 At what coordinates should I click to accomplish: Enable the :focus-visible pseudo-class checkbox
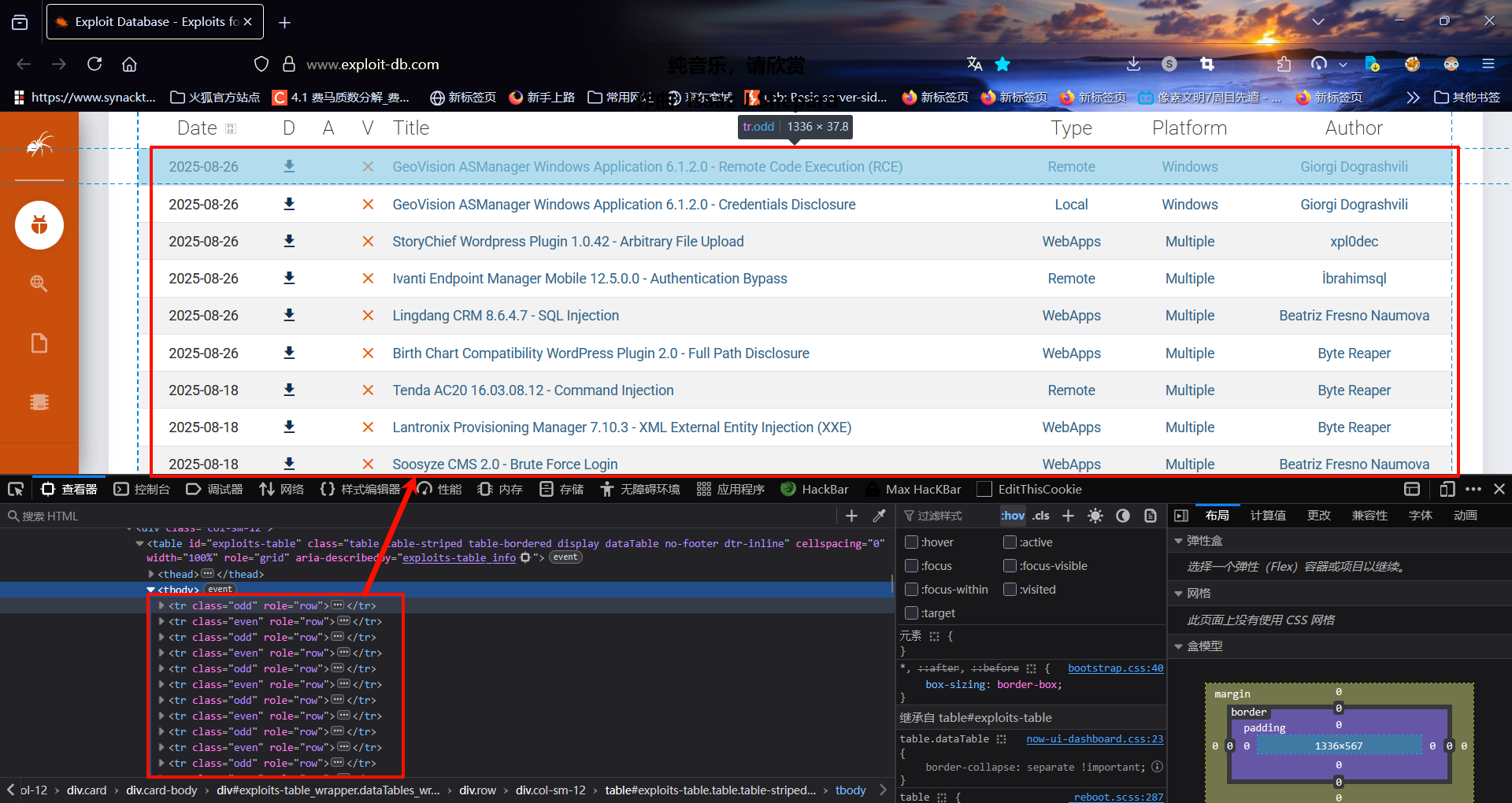pos(1010,565)
